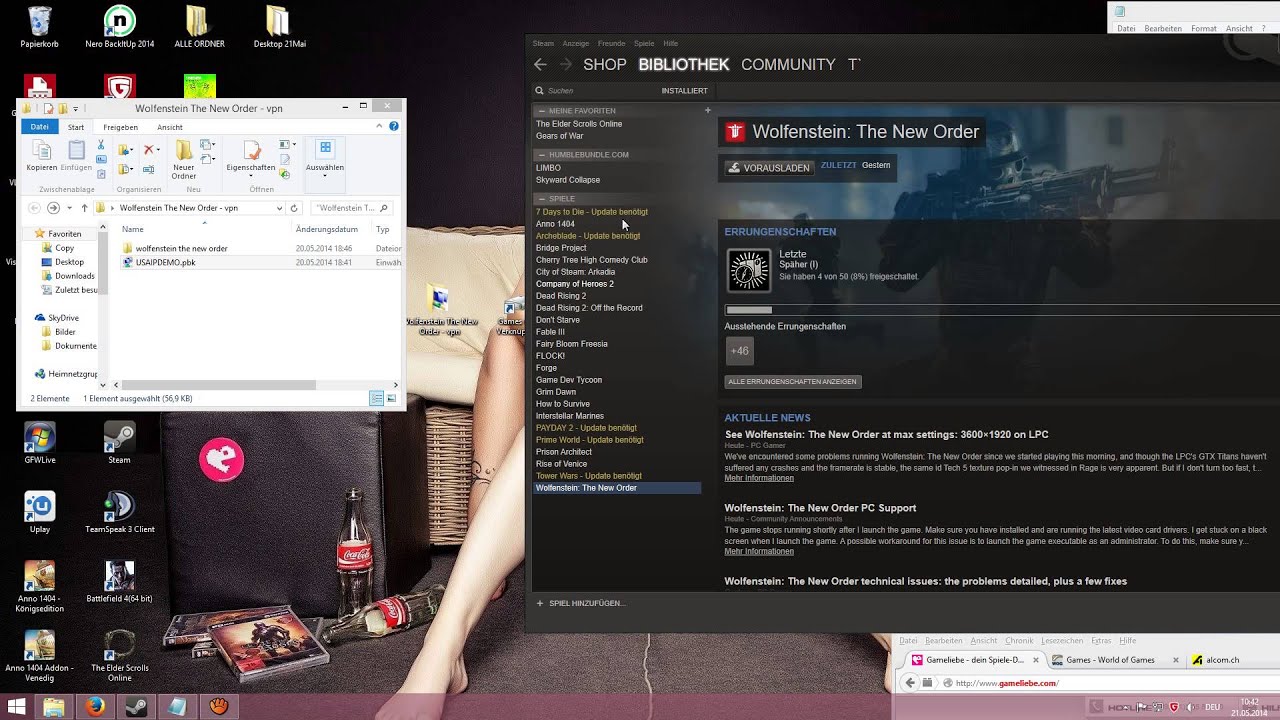This screenshot has width=1280, height=720.
Task: Click the Späher achievement icon
Action: tap(749, 270)
